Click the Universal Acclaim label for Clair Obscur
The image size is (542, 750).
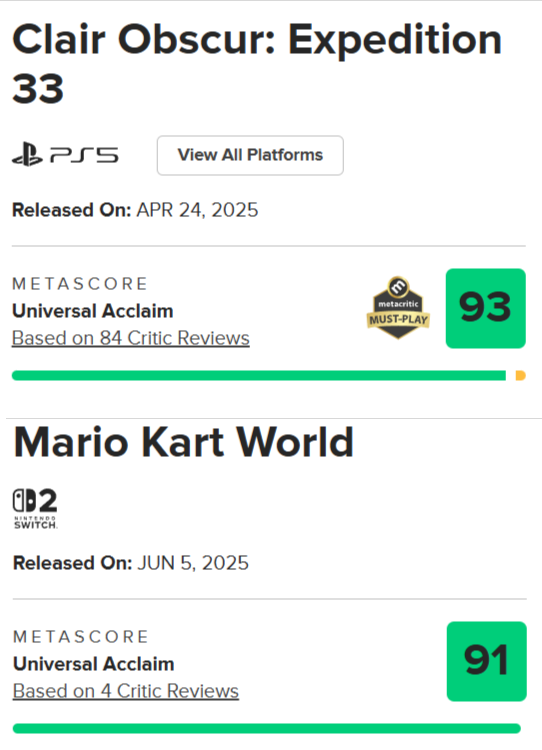(x=93, y=311)
